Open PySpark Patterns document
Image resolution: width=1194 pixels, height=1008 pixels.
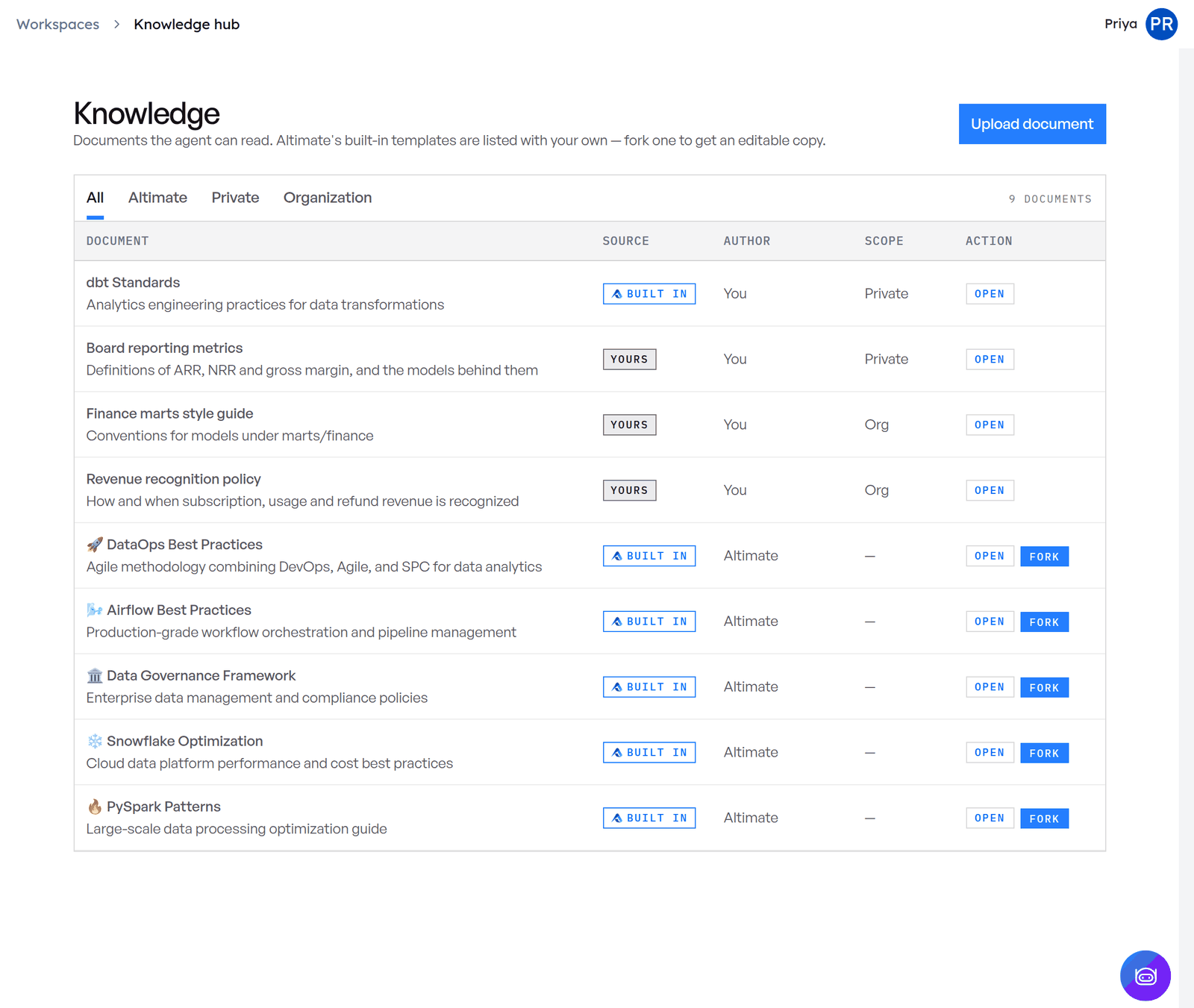[x=990, y=818]
